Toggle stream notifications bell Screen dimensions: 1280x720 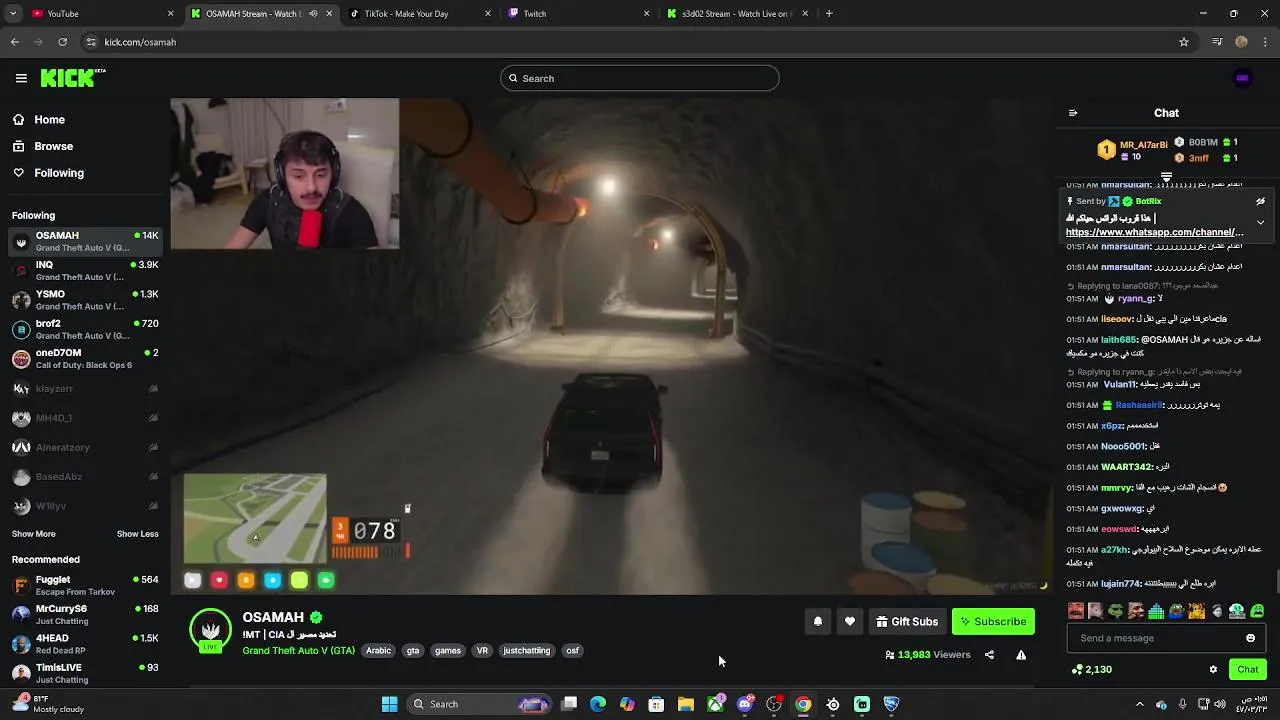pyautogui.click(x=818, y=621)
